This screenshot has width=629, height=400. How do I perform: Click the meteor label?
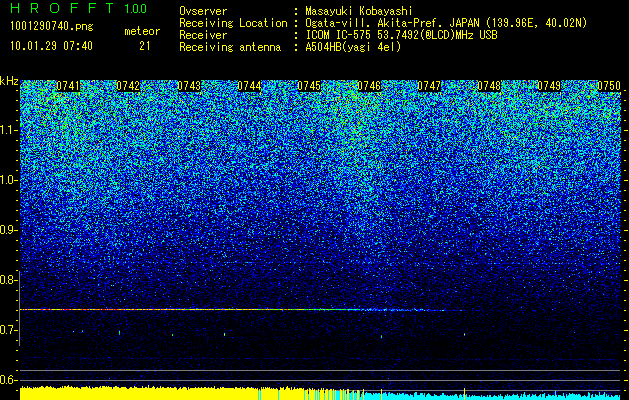coord(142,31)
